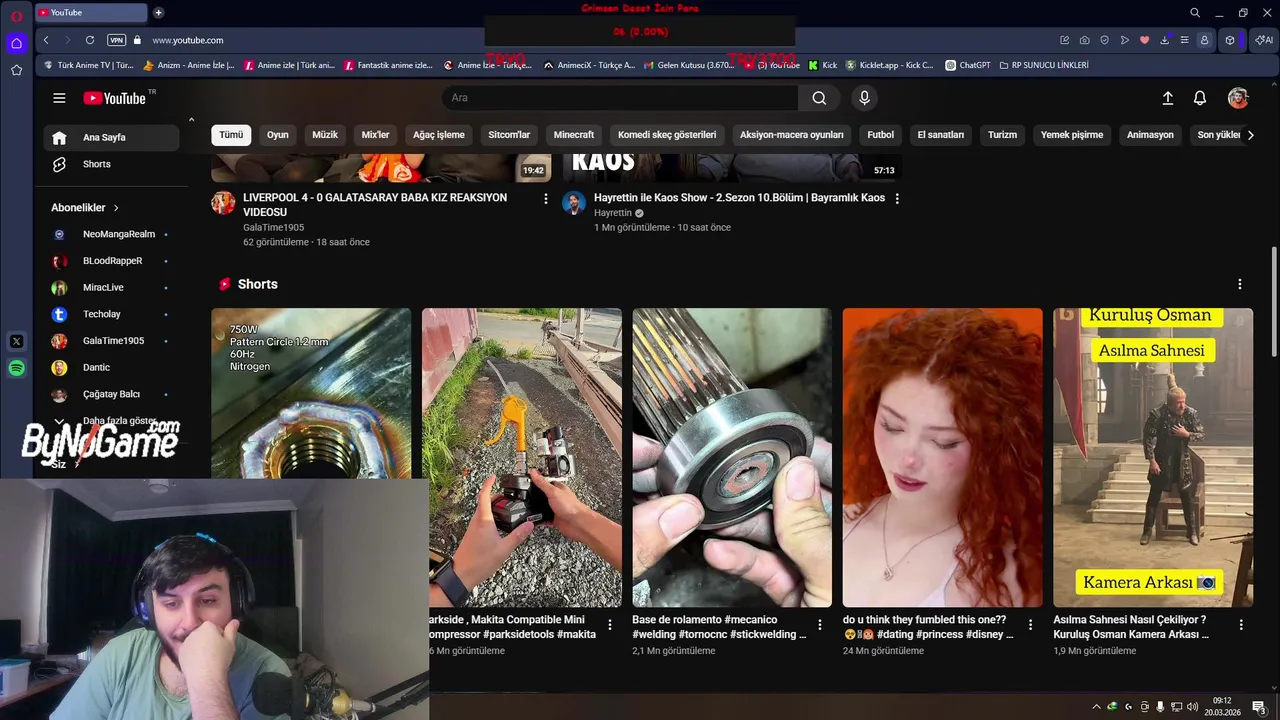Open the account avatar menu
Viewport: 1280px width, 720px height.
coord(1238,98)
